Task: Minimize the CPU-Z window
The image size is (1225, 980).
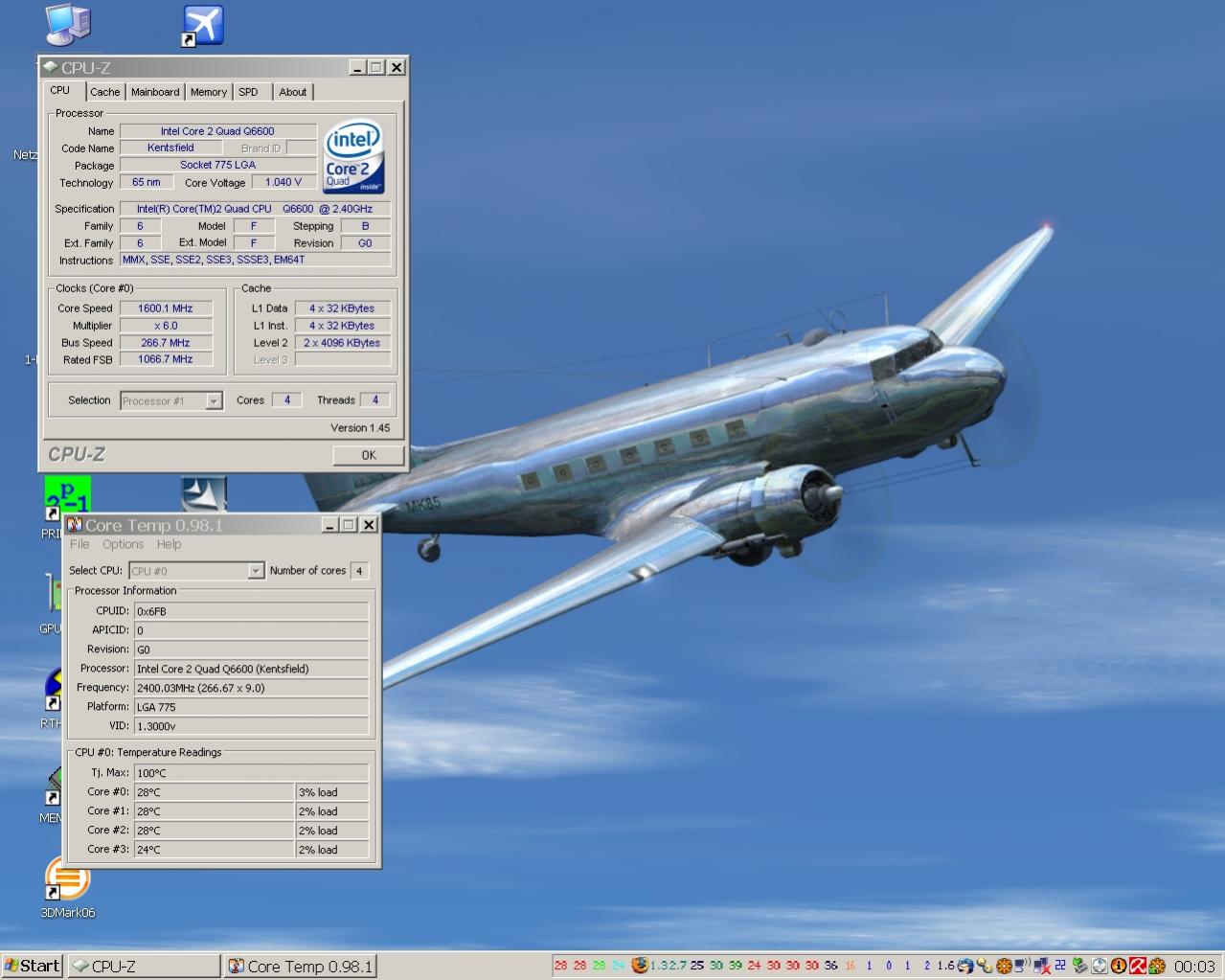Action: 357,67
